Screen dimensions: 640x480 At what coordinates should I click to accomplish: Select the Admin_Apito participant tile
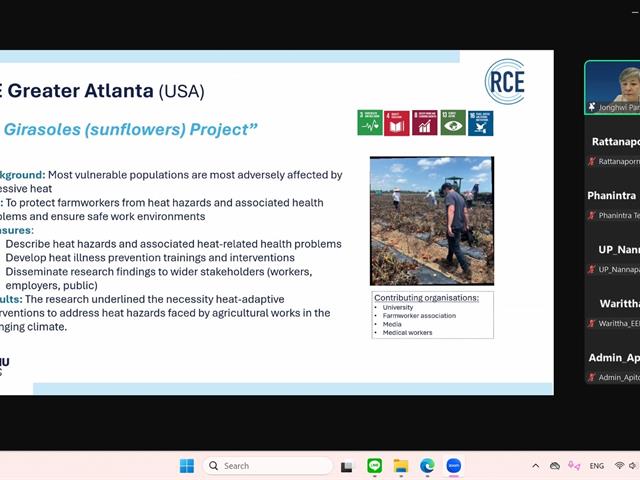pos(612,358)
